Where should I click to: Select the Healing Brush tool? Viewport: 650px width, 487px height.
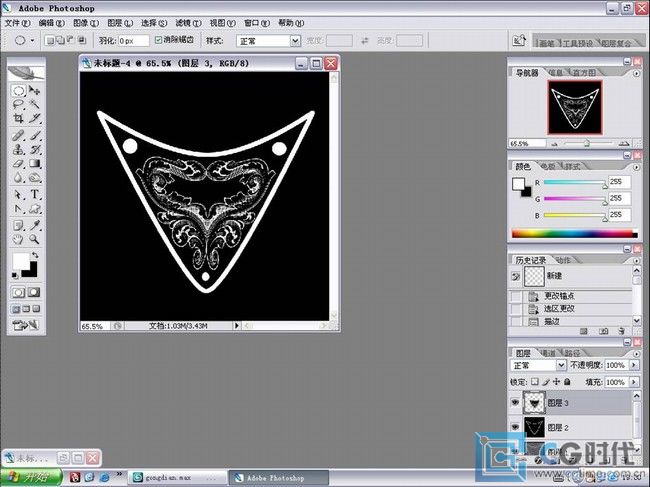(x=18, y=135)
